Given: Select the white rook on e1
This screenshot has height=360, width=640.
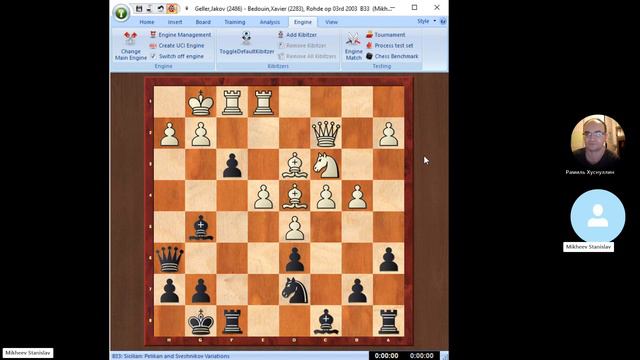Looking at the screenshot, I should pyautogui.click(x=263, y=102).
